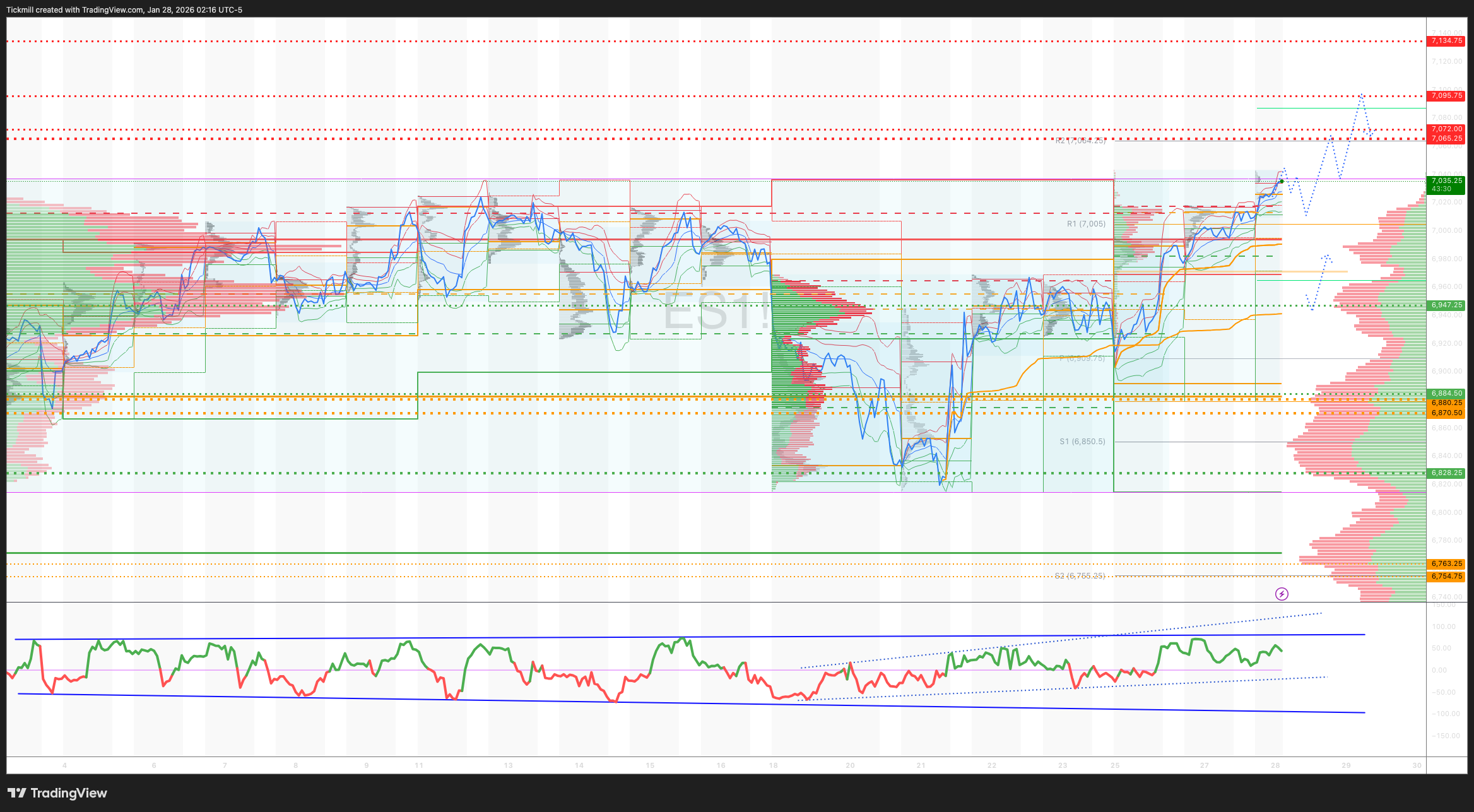Image resolution: width=1474 pixels, height=812 pixels.
Task: Click the TradingView logo at bottom left
Action: [57, 793]
